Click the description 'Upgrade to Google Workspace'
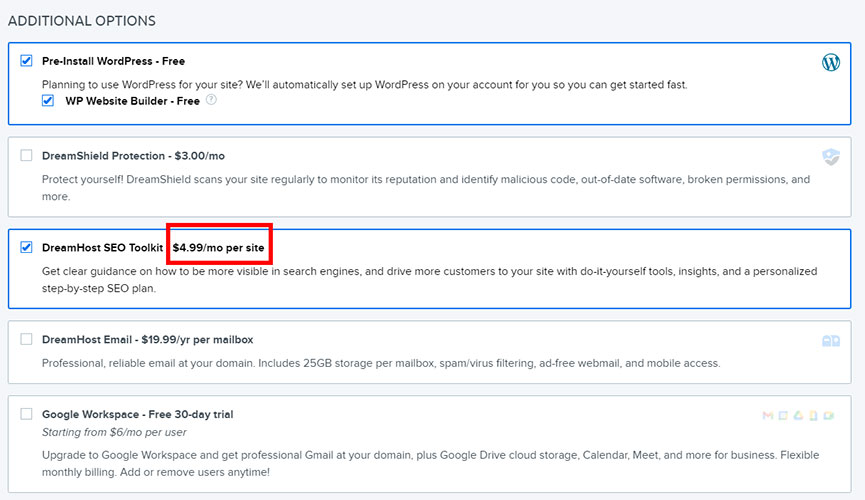 (430, 464)
